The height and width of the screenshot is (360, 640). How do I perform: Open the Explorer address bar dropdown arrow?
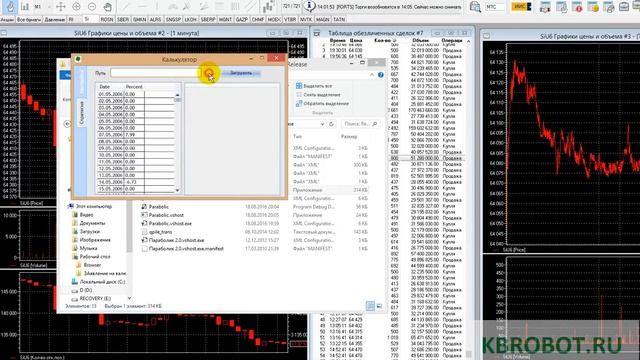tap(322, 124)
